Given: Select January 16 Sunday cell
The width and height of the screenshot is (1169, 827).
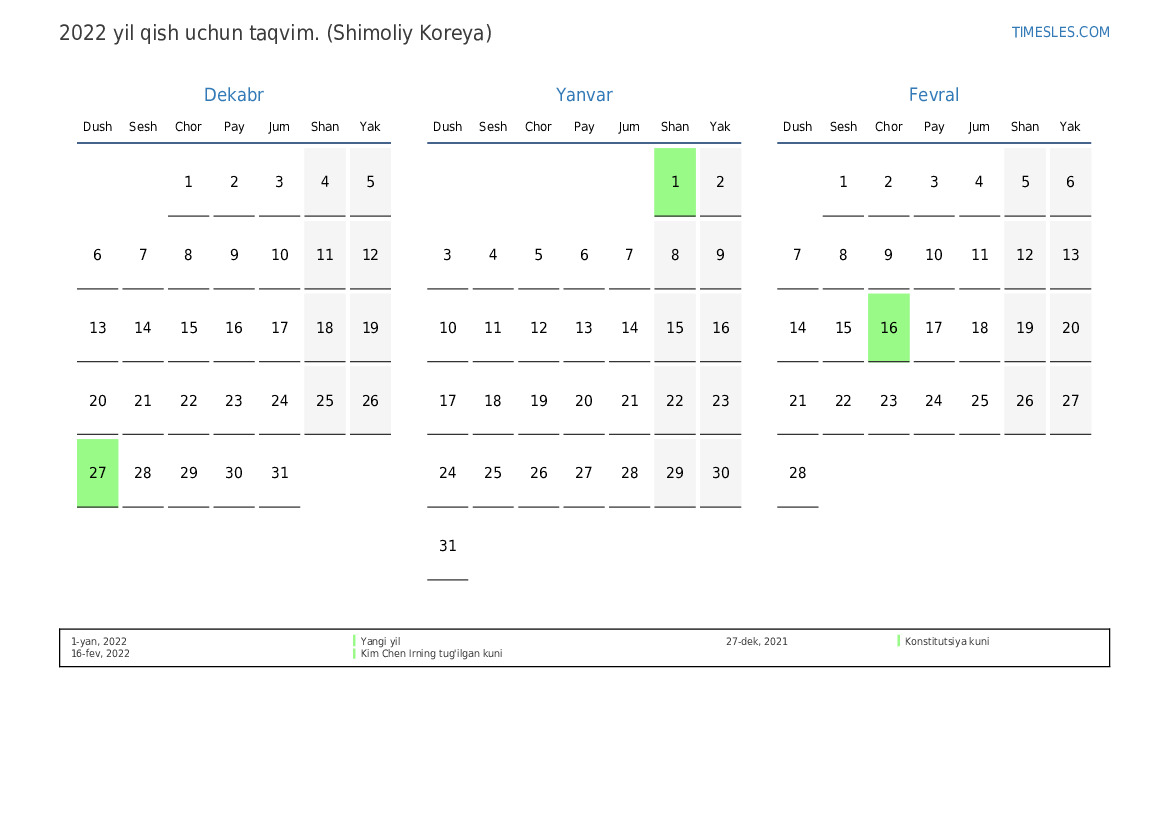Looking at the screenshot, I should tap(720, 327).
